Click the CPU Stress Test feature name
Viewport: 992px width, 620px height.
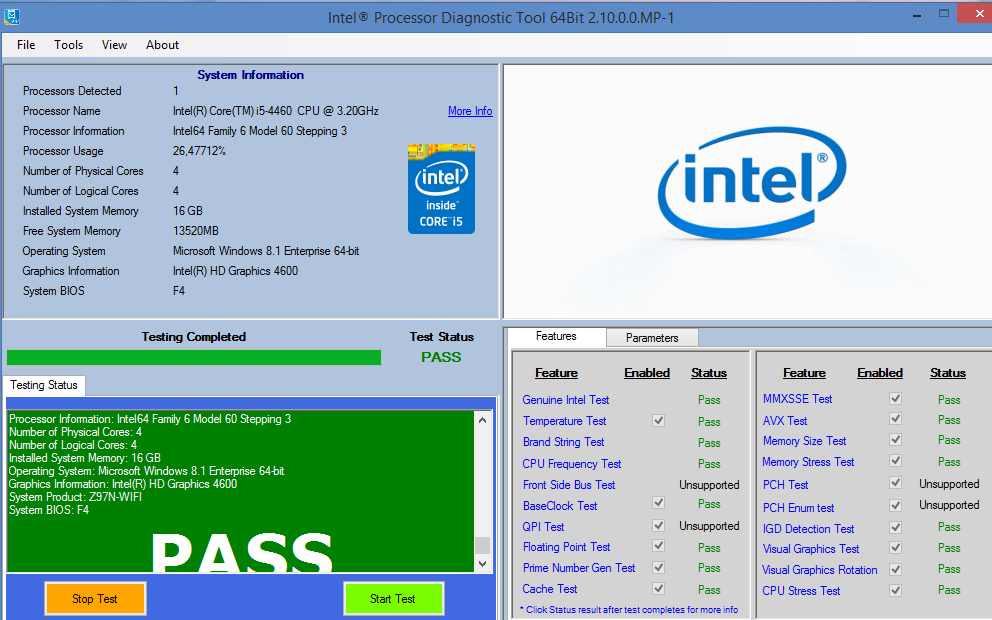pyautogui.click(x=801, y=590)
